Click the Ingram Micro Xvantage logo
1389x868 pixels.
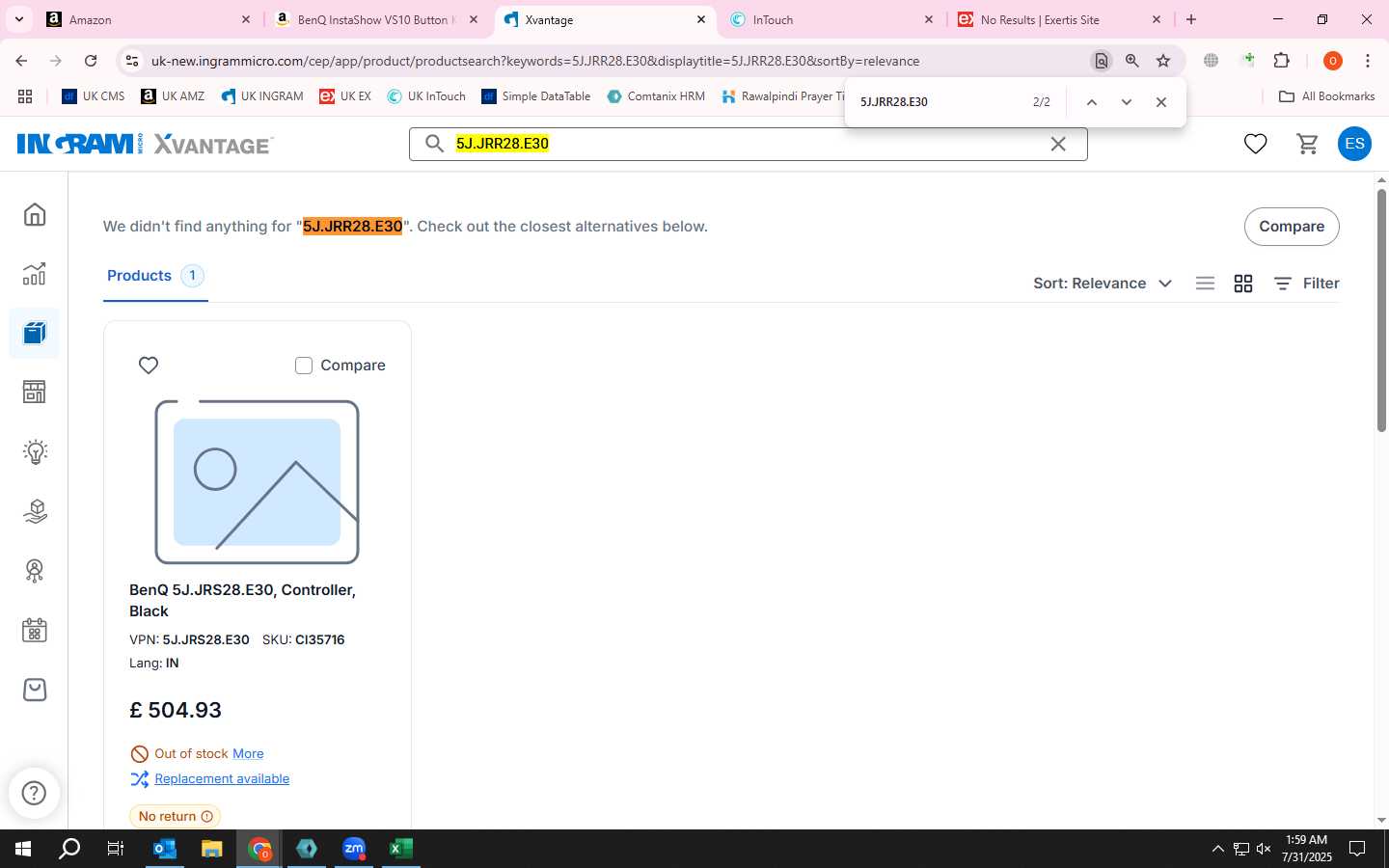(145, 144)
